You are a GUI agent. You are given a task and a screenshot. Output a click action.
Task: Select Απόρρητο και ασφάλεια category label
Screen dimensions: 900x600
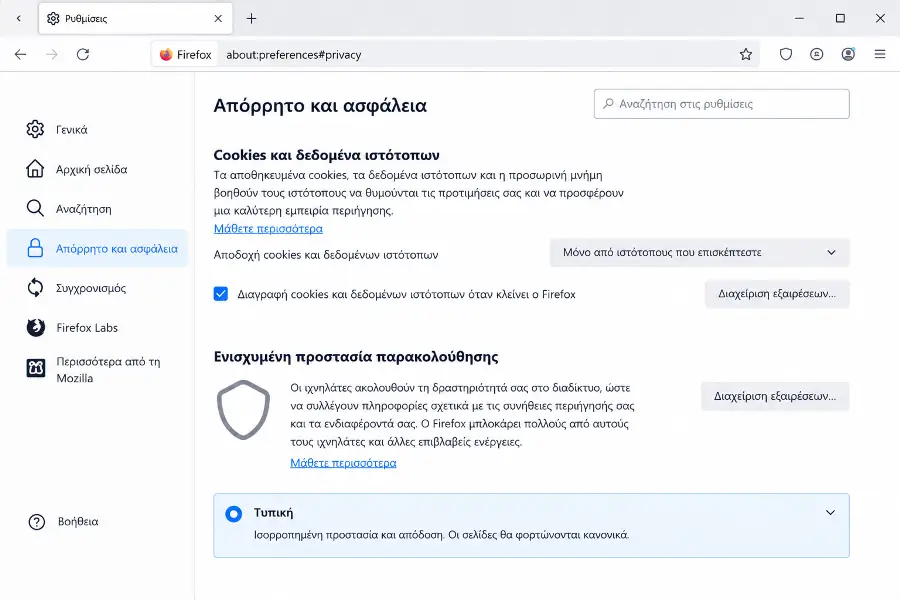117,249
